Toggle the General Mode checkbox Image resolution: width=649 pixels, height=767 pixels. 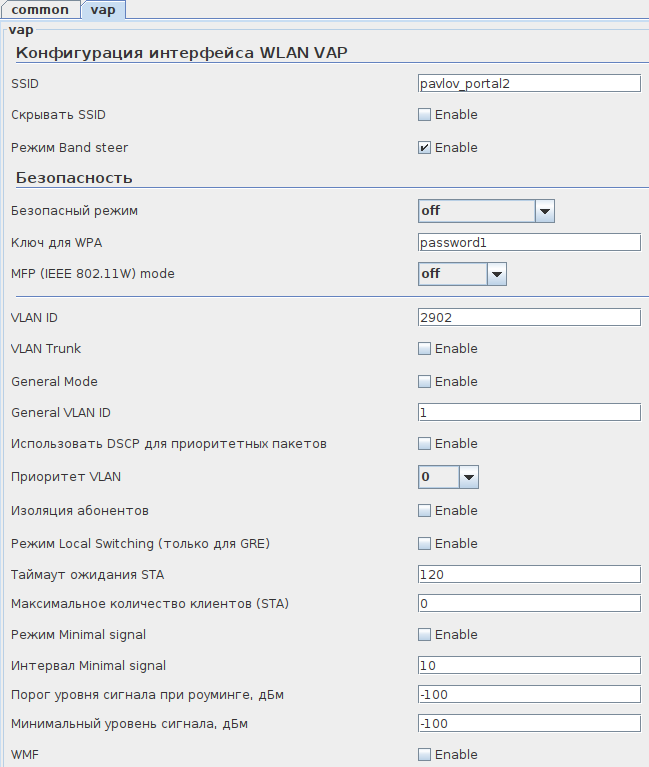pyautogui.click(x=424, y=382)
